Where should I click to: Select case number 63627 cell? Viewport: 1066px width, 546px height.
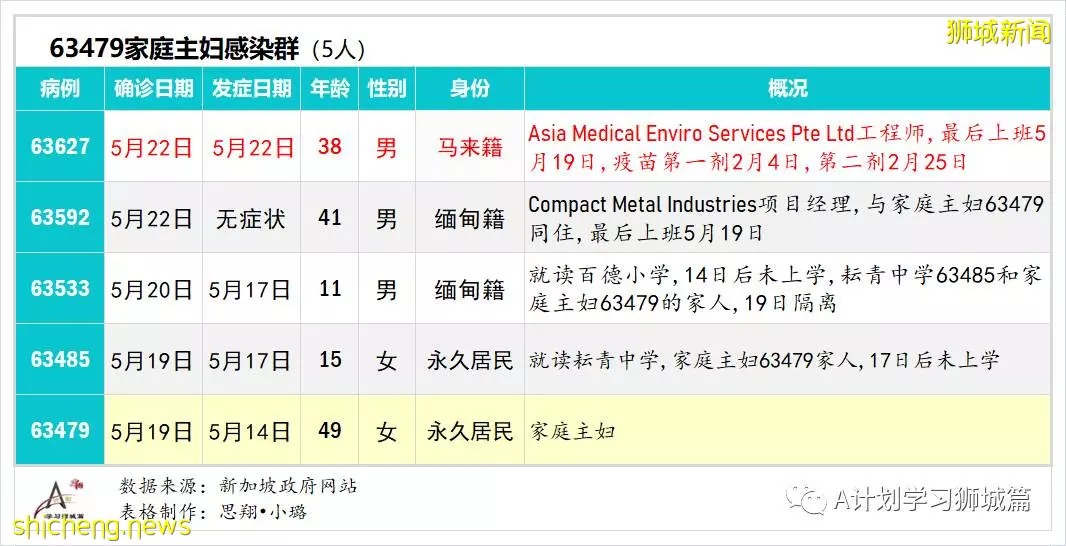click(x=60, y=146)
